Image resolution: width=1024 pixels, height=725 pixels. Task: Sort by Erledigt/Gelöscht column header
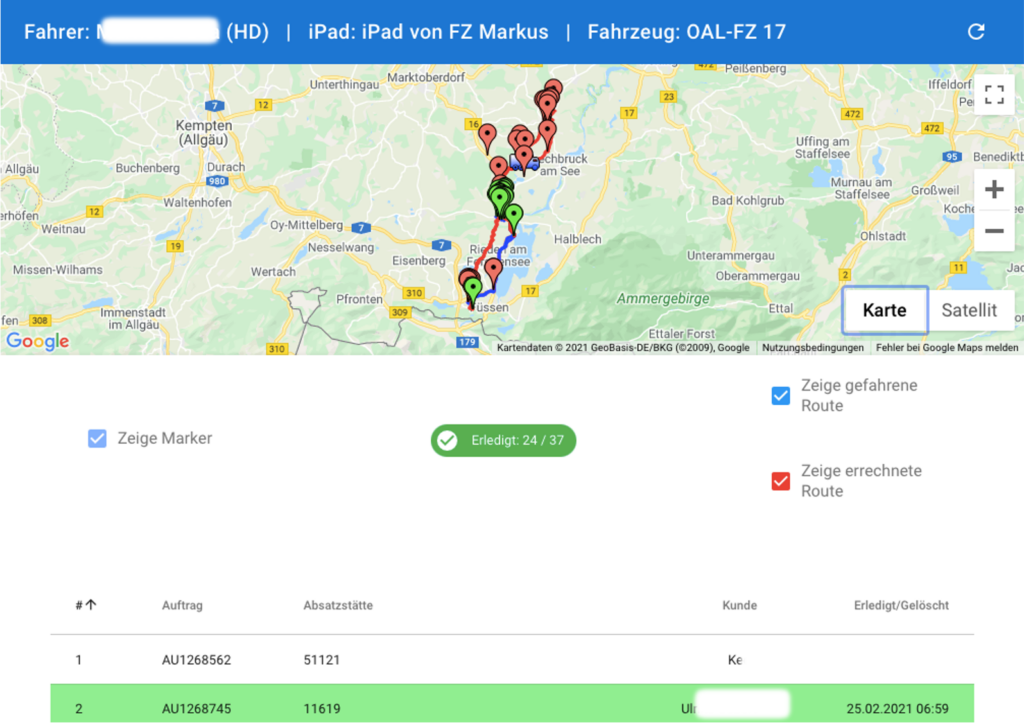[x=900, y=605]
